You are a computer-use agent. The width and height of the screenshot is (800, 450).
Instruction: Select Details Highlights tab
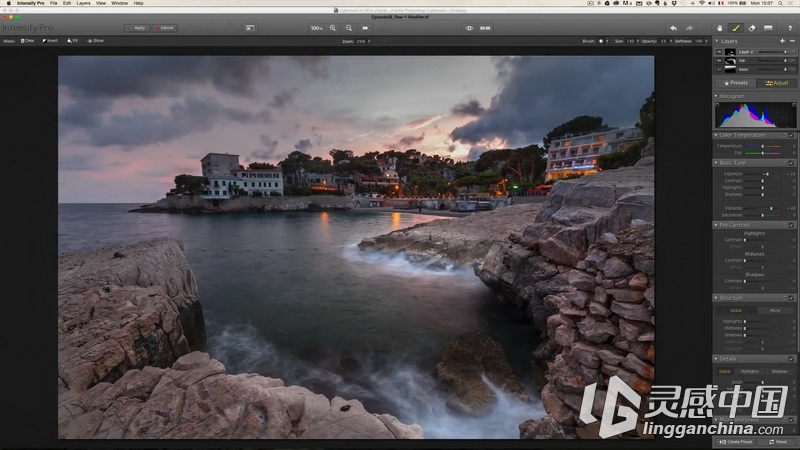(x=750, y=371)
